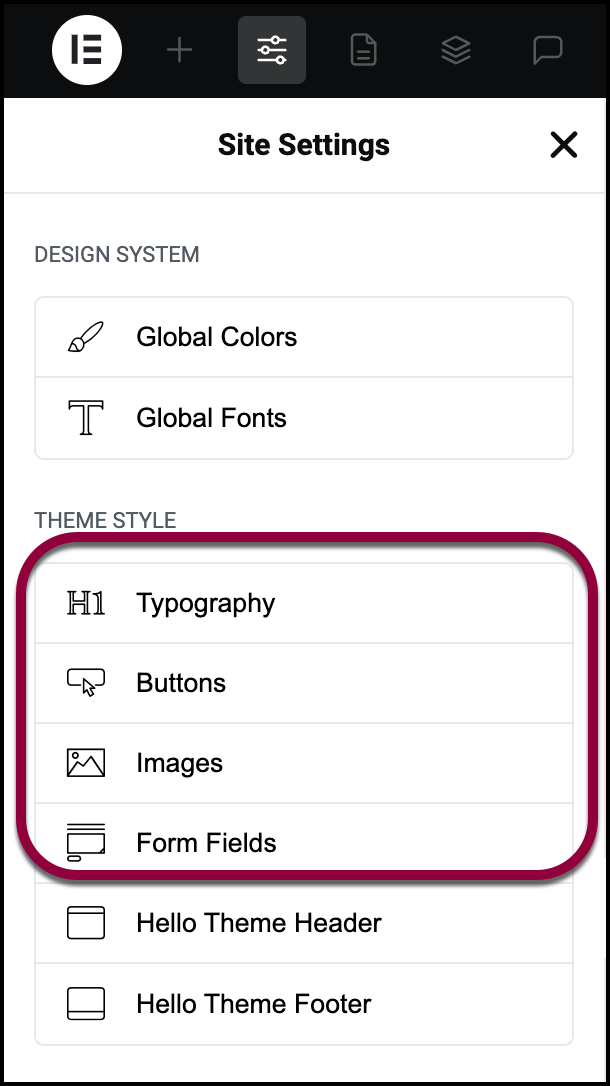Open Hello Theme Footer settings
The image size is (610, 1086).
pyautogui.click(x=304, y=1004)
